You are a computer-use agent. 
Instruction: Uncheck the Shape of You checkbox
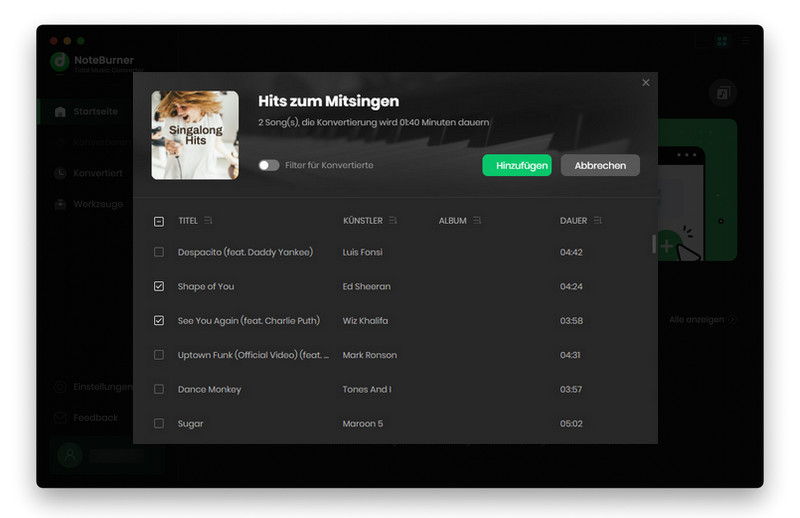tap(159, 287)
